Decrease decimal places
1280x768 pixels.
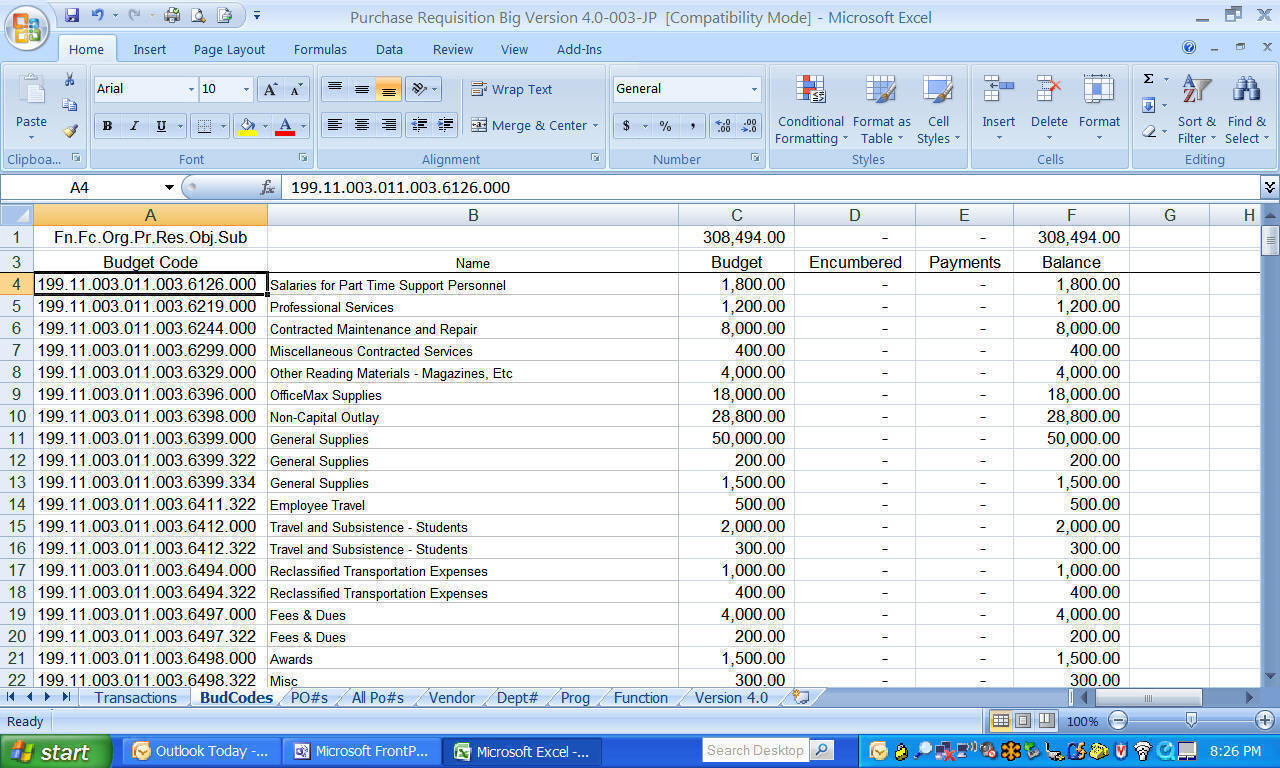[748, 126]
